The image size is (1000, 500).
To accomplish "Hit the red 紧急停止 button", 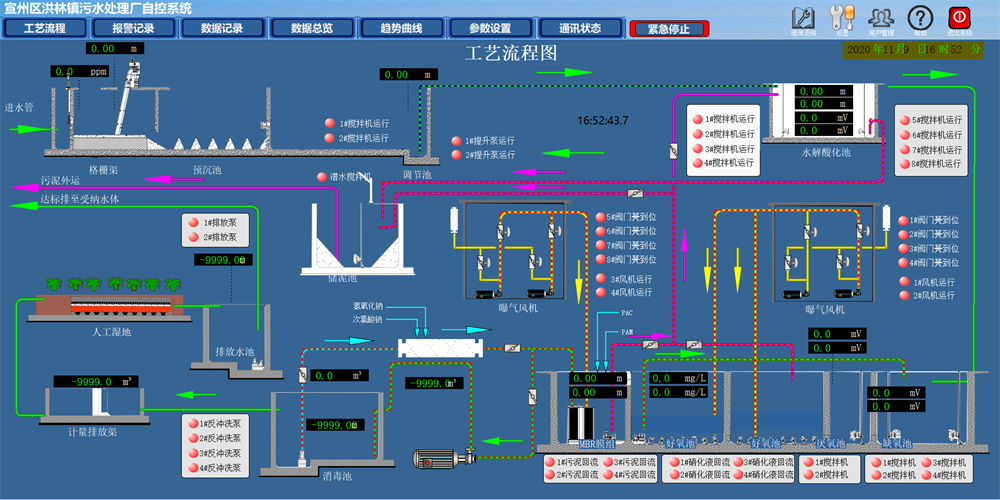I will click(x=669, y=29).
